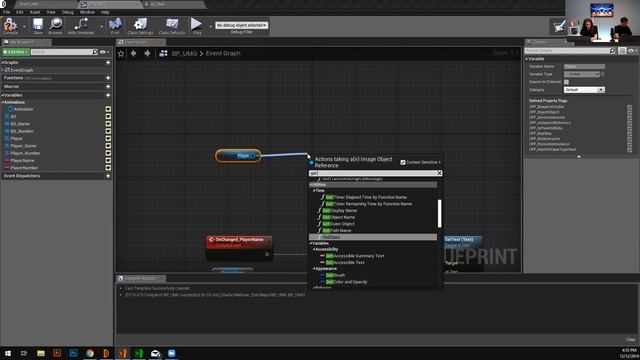The height and width of the screenshot is (360, 640).
Task: Toggle visibility eye for BG_Name variable
Action: pyautogui.click(x=108, y=124)
